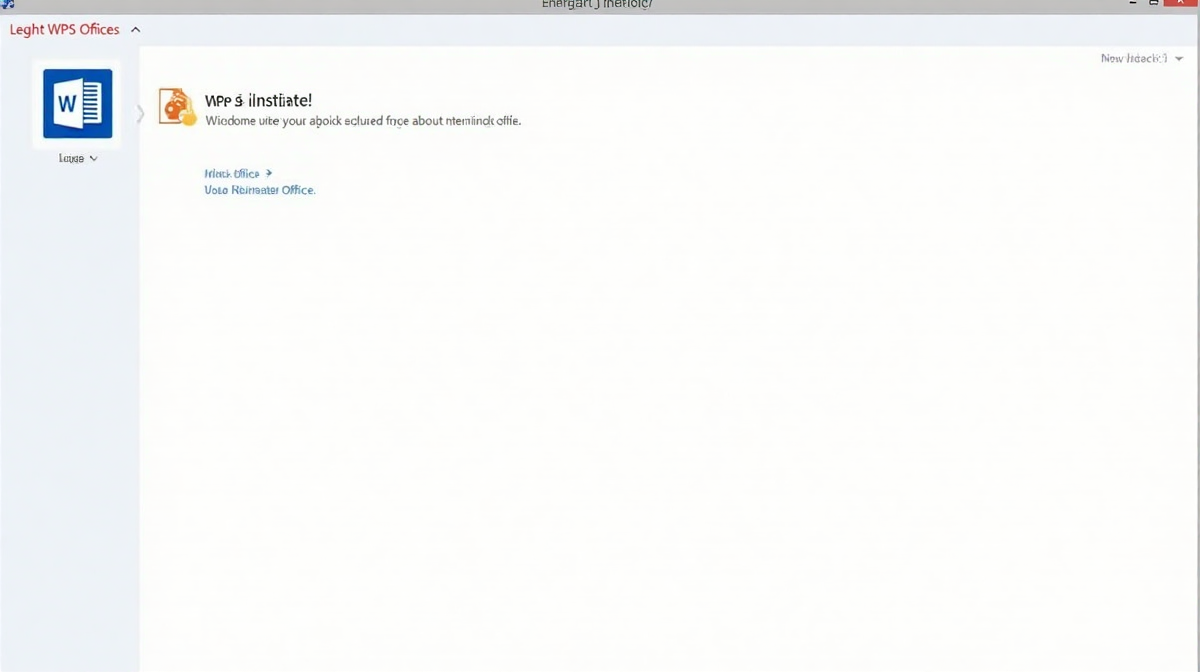Click the WPS welcome heading text
Image resolution: width=1200 pixels, height=672 pixels.
[258, 101]
